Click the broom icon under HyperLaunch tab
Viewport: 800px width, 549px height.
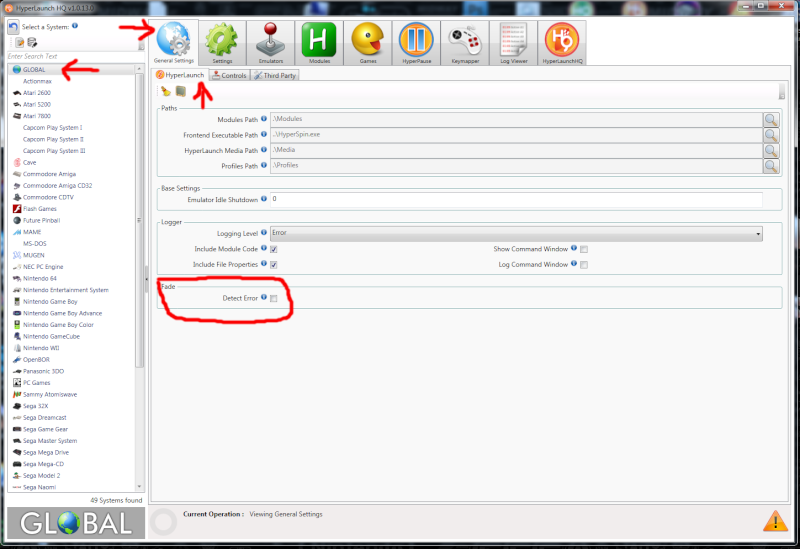point(166,91)
